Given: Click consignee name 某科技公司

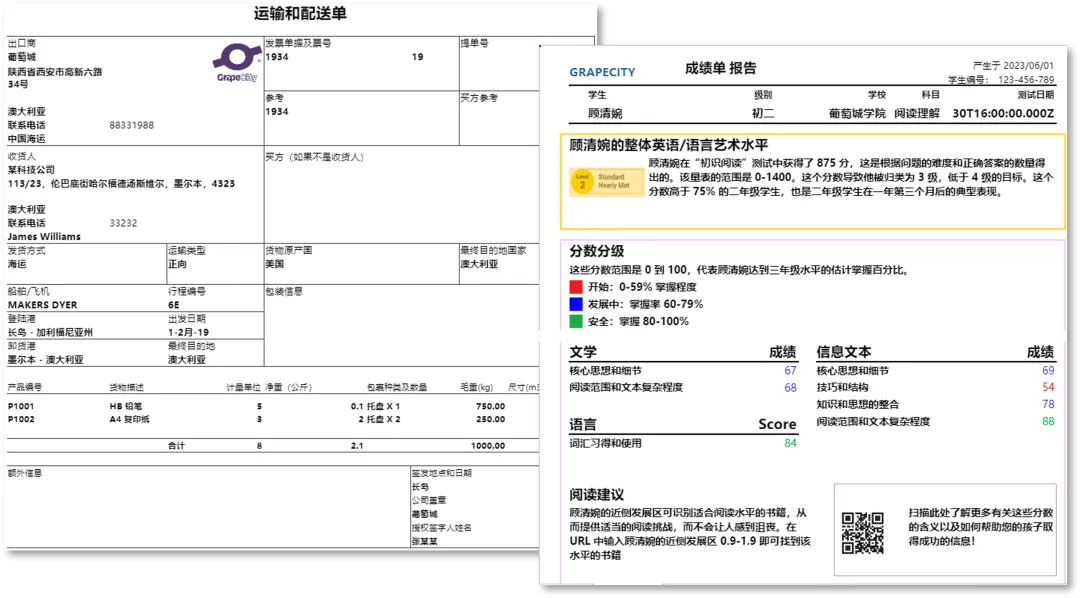Looking at the screenshot, I should tap(31, 169).
